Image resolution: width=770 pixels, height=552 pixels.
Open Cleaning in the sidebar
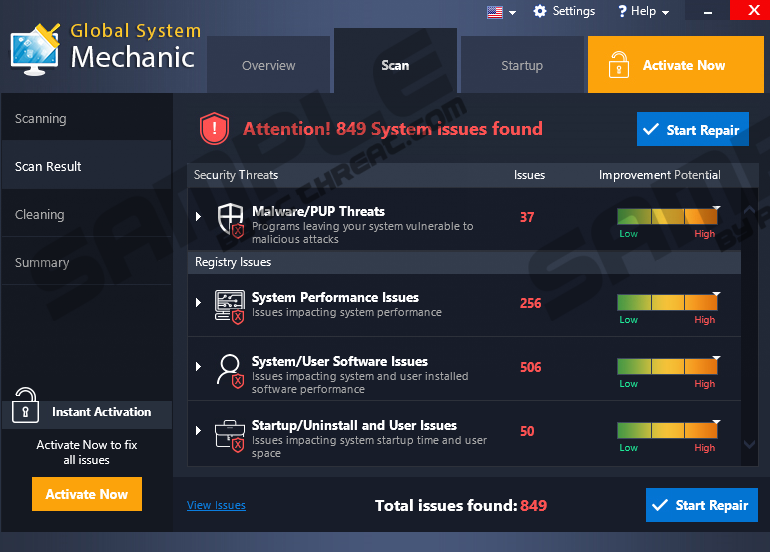86,214
